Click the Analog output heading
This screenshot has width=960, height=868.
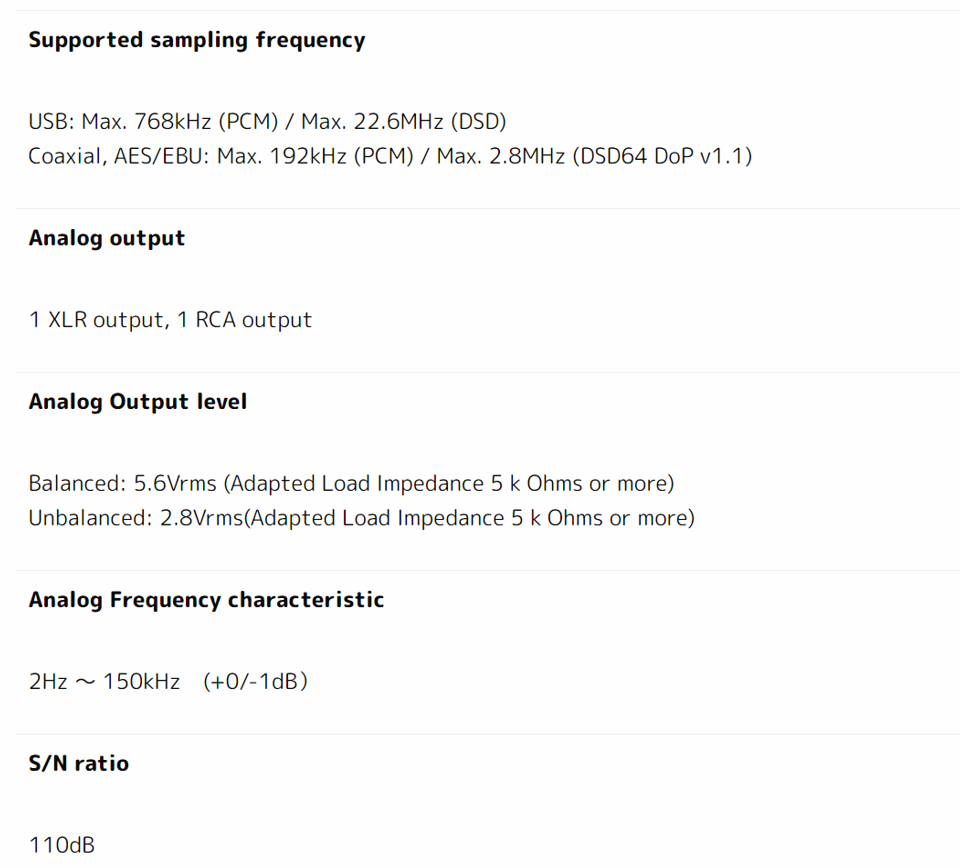[x=106, y=238]
